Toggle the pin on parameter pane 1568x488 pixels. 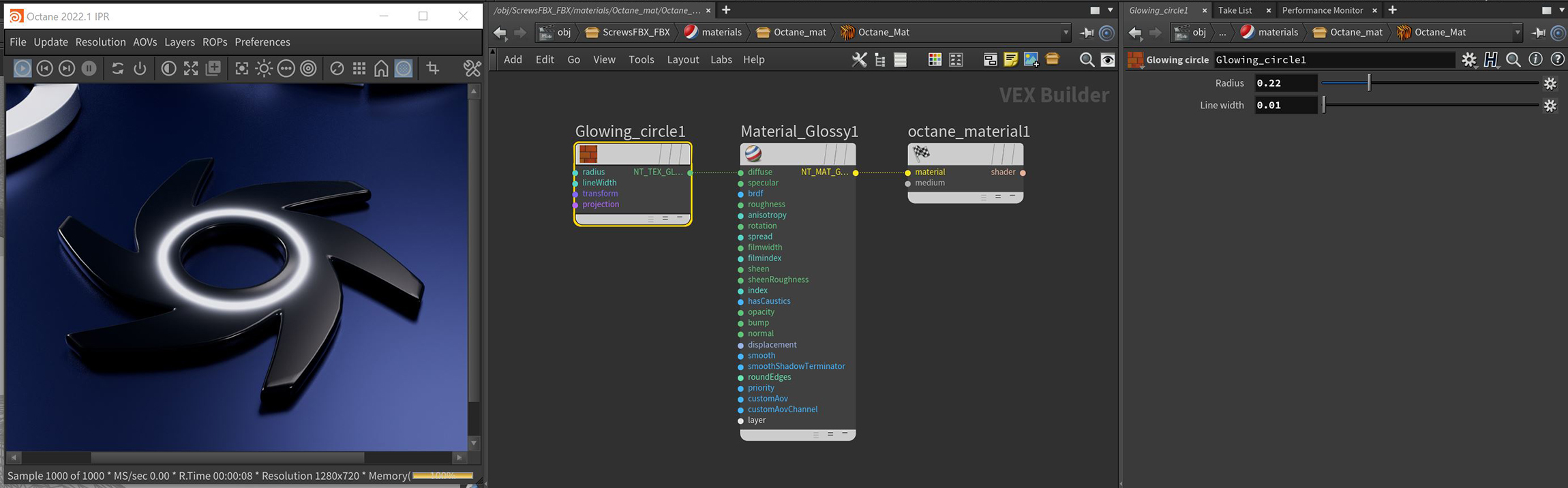1539,33
